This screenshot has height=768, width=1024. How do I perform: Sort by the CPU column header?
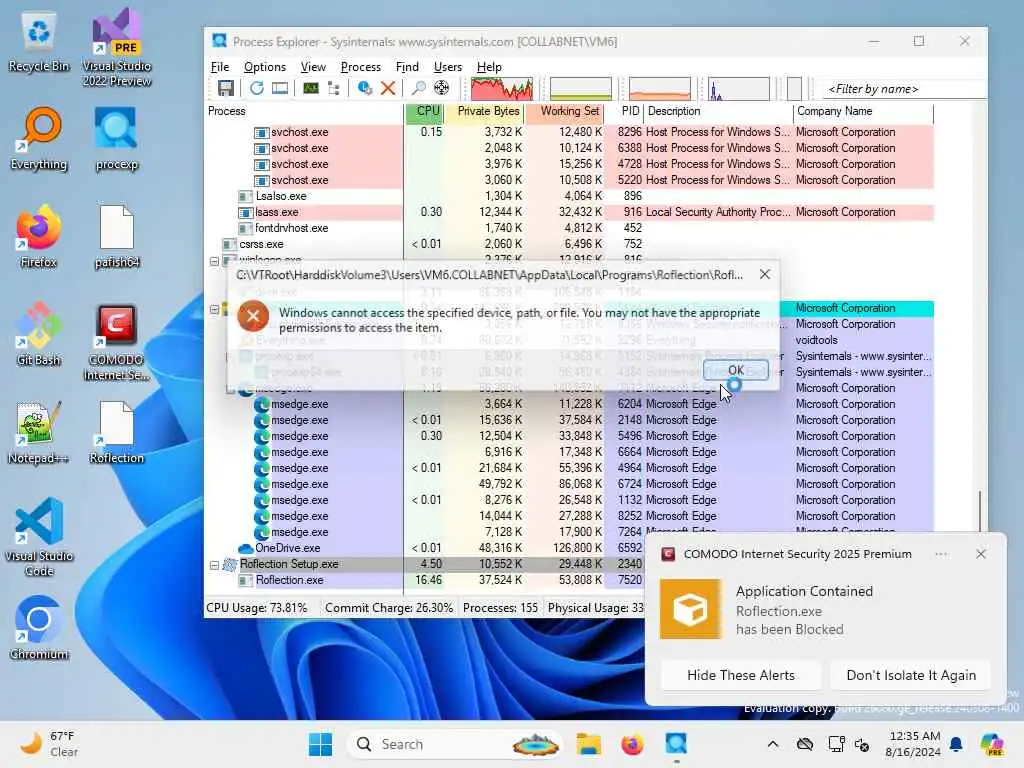pyautogui.click(x=424, y=112)
